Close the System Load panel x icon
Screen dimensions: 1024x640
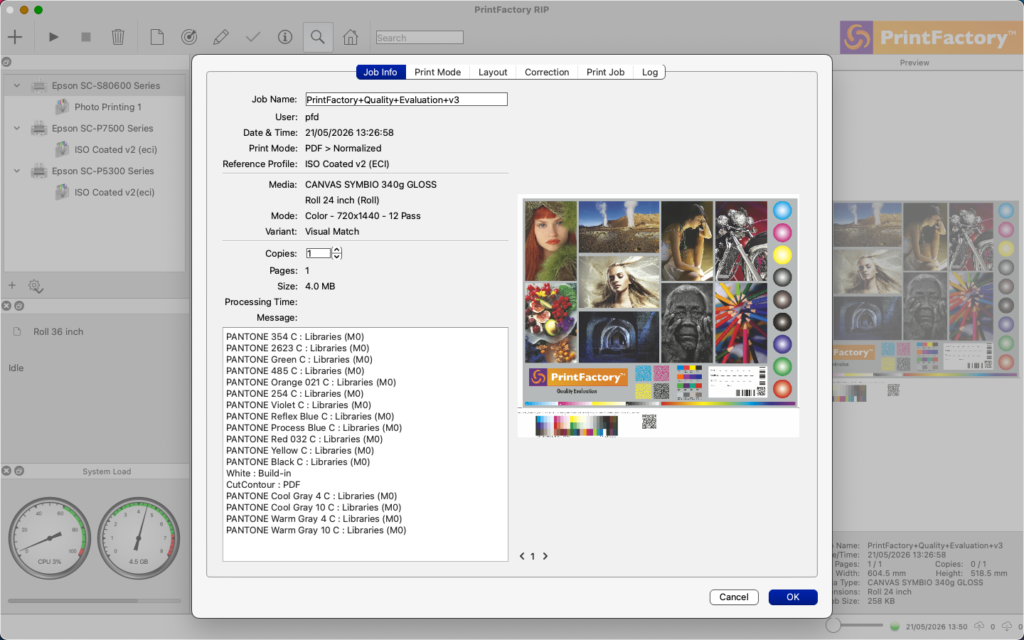(7, 471)
